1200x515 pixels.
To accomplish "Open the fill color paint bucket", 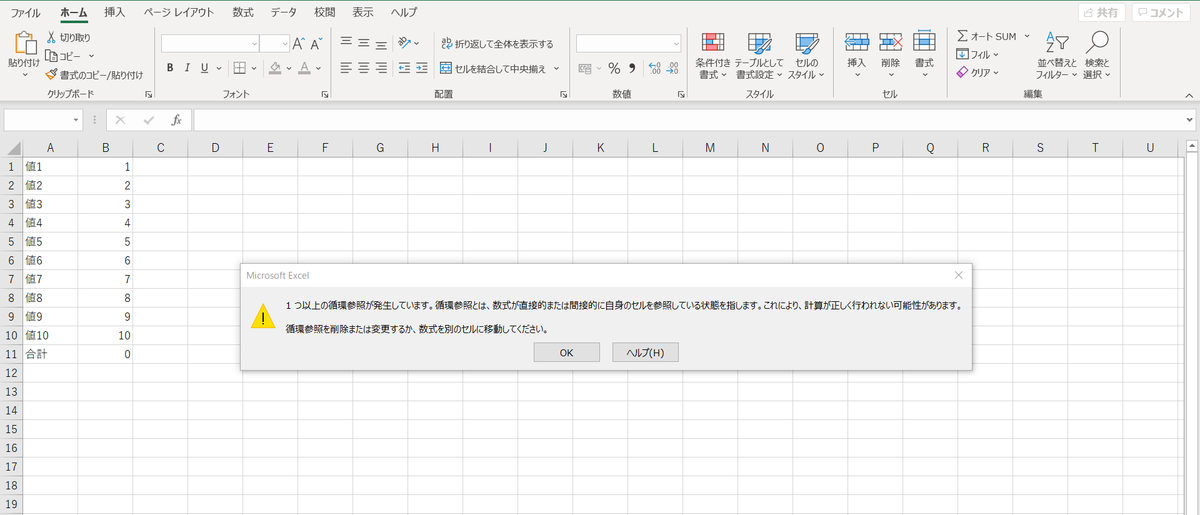I will click(x=275, y=68).
